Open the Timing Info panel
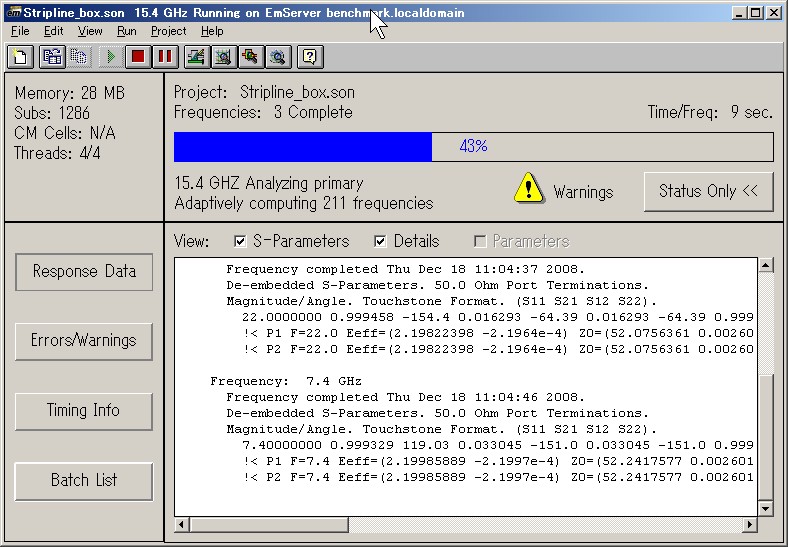Screen dimensions: 788x547 (84, 411)
